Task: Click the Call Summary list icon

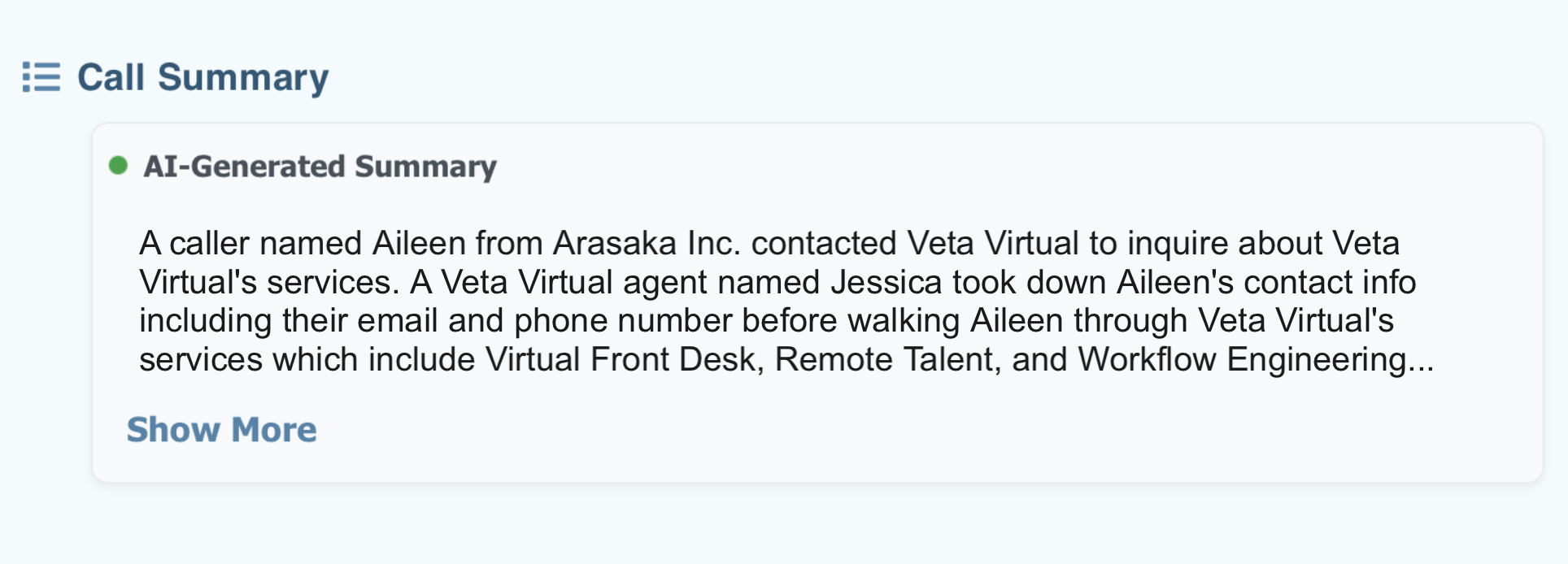Action: 41,77
